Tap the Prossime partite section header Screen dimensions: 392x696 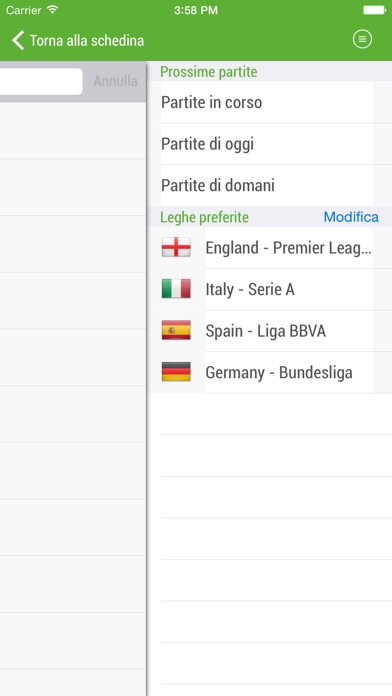point(209,72)
